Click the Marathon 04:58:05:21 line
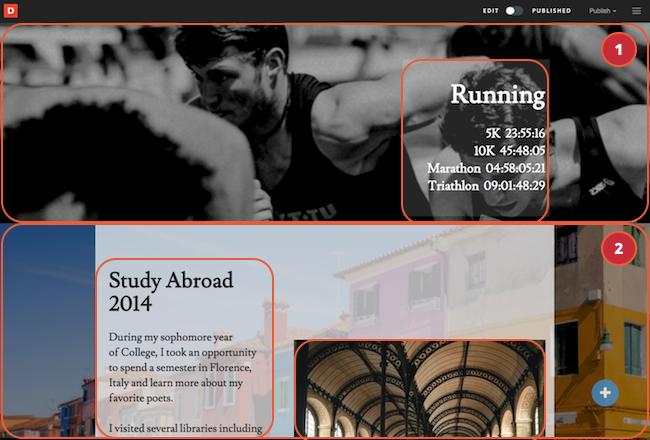Viewport: 650px width, 440px height. (x=486, y=168)
